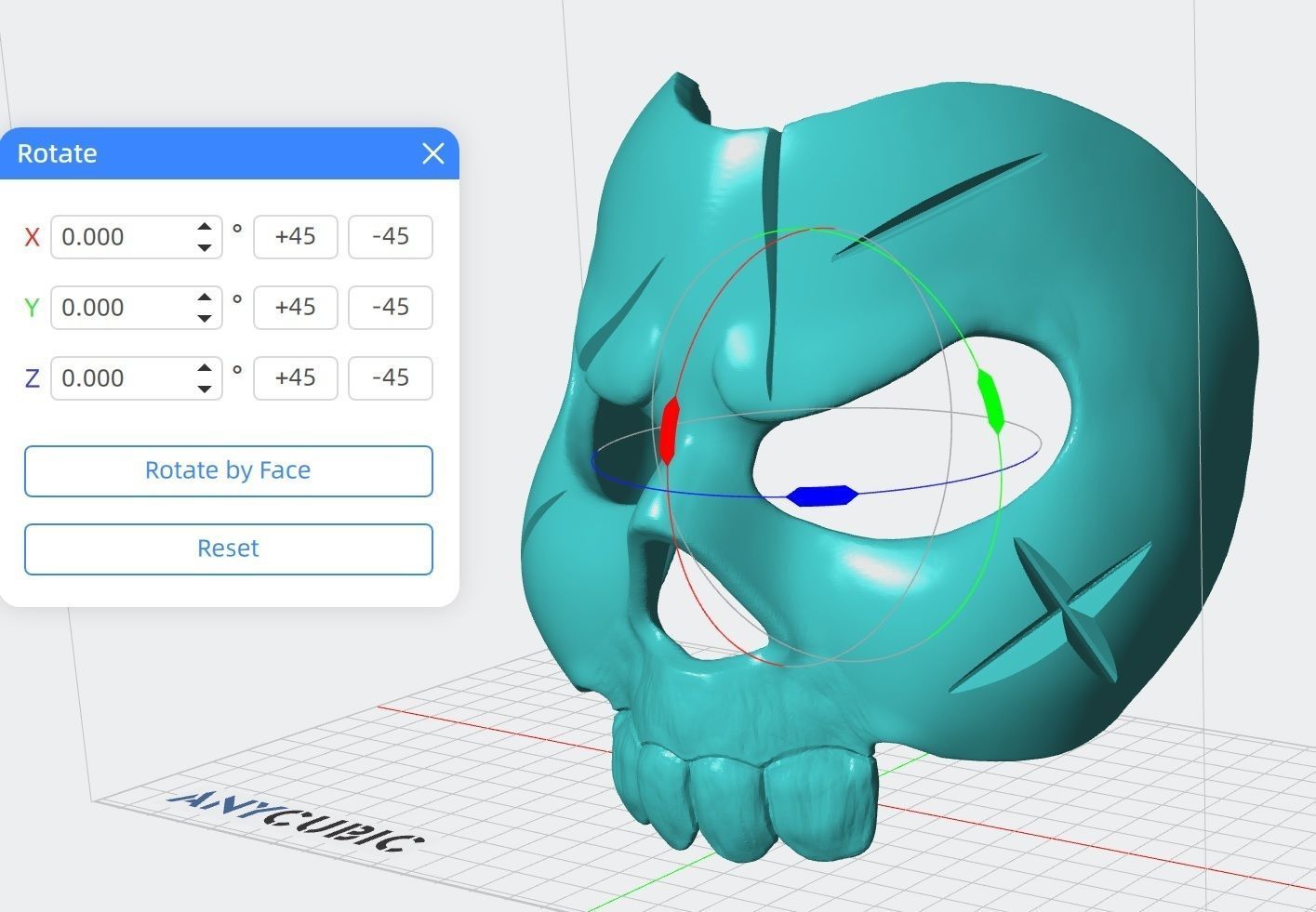Click the blue Z-axis rotation handle on the gizmo

click(822, 495)
